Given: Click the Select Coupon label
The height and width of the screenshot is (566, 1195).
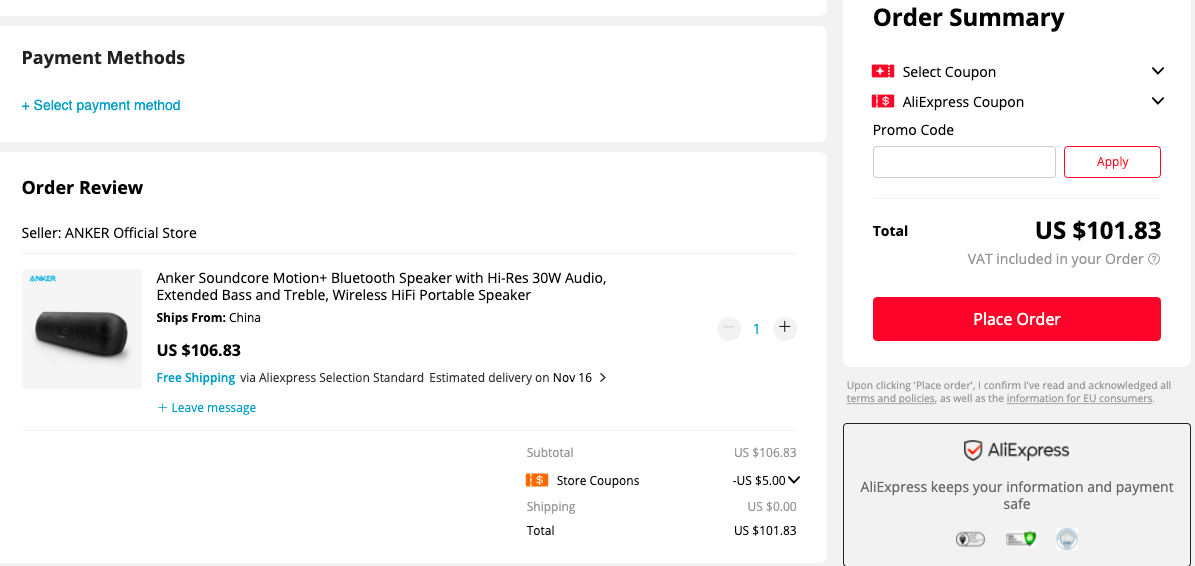Looking at the screenshot, I should point(949,72).
